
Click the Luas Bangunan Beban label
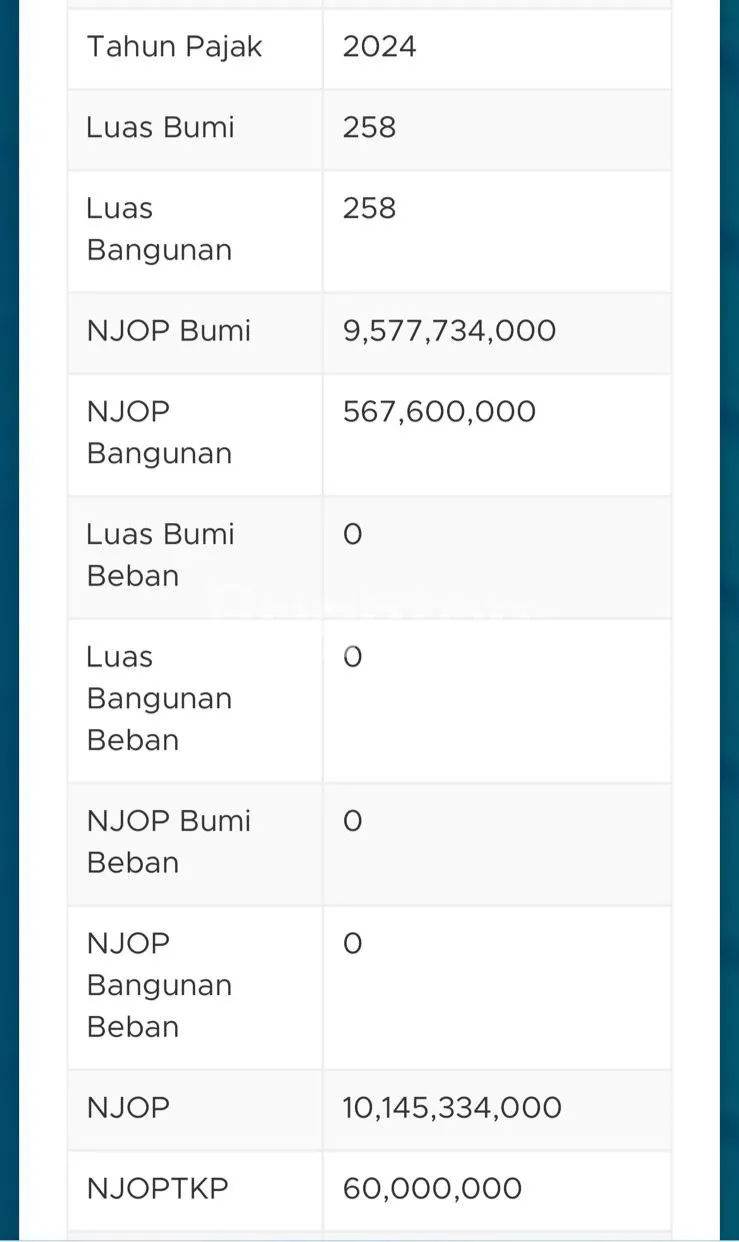tap(159, 698)
